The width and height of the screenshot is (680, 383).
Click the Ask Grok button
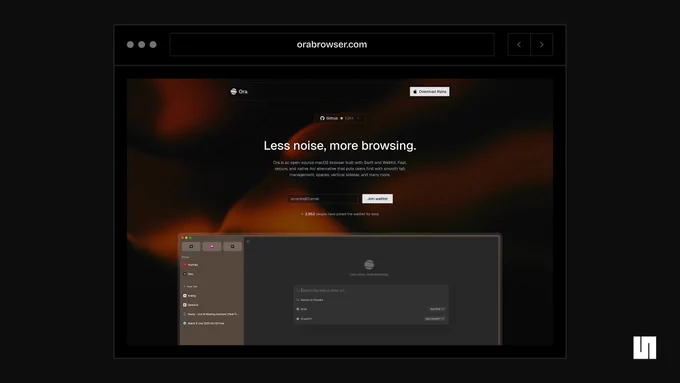[x=437, y=309]
